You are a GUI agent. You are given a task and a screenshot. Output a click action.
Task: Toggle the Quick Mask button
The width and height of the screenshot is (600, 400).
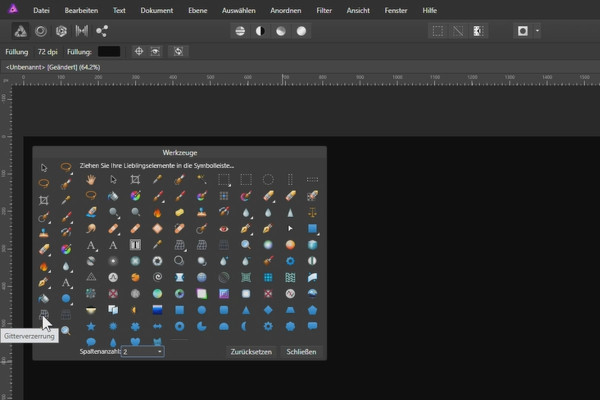pyautogui.click(x=523, y=31)
